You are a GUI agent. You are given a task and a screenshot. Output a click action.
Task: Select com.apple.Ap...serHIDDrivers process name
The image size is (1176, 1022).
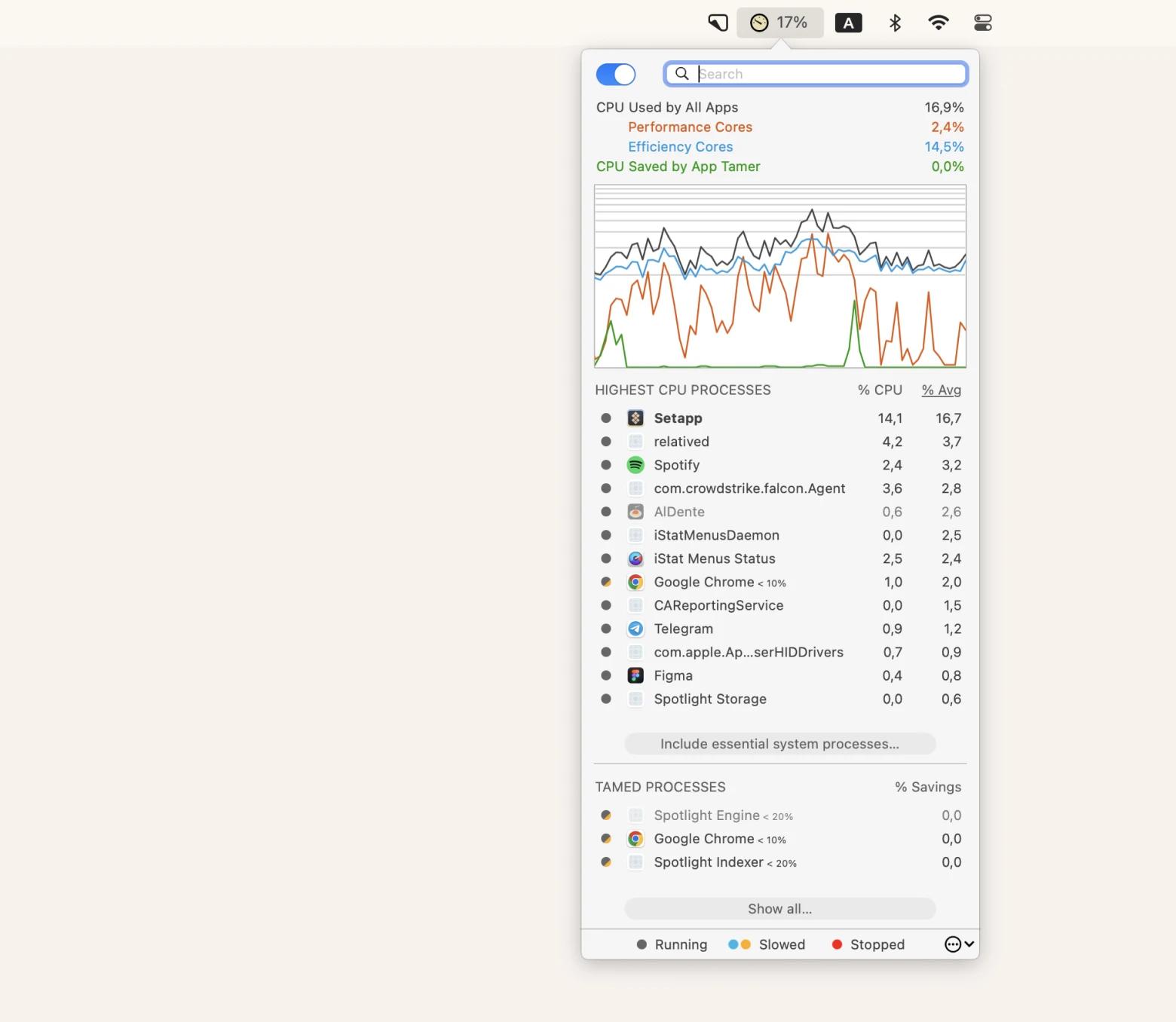749,652
